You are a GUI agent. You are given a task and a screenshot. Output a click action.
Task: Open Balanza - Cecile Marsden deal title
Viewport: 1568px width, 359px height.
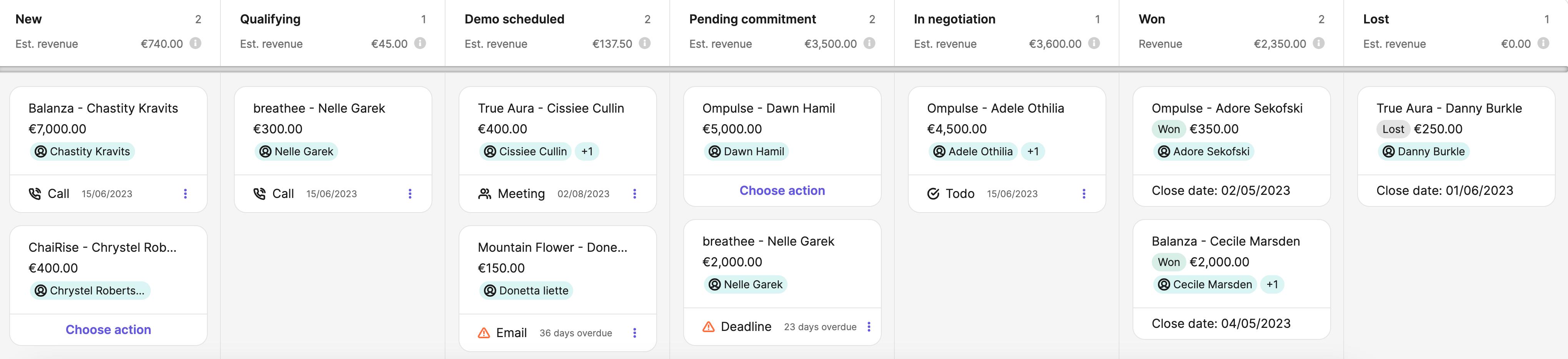[1226, 241]
